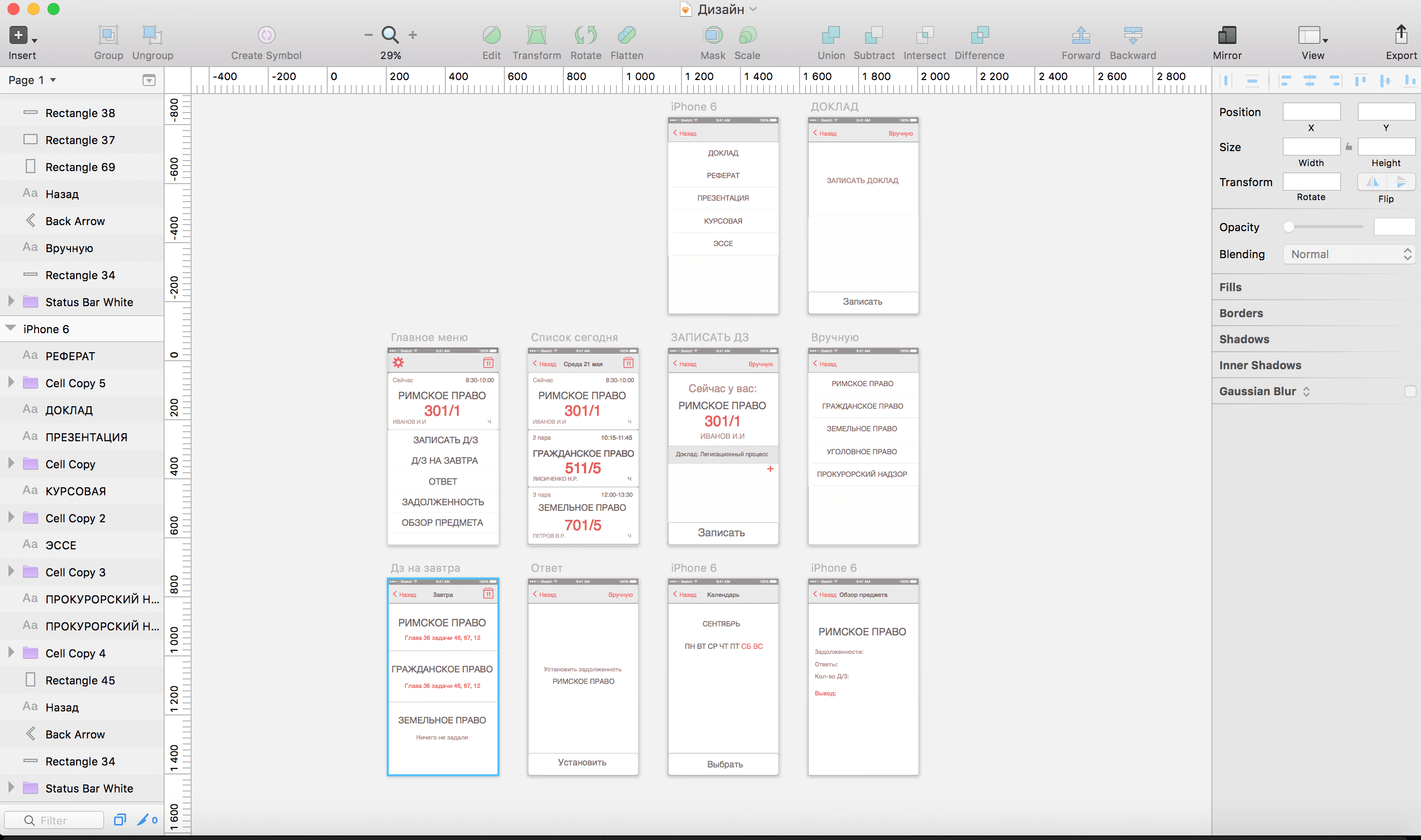Apply the Difference boolean operation
This screenshot has width=1421, height=840.
click(x=980, y=35)
